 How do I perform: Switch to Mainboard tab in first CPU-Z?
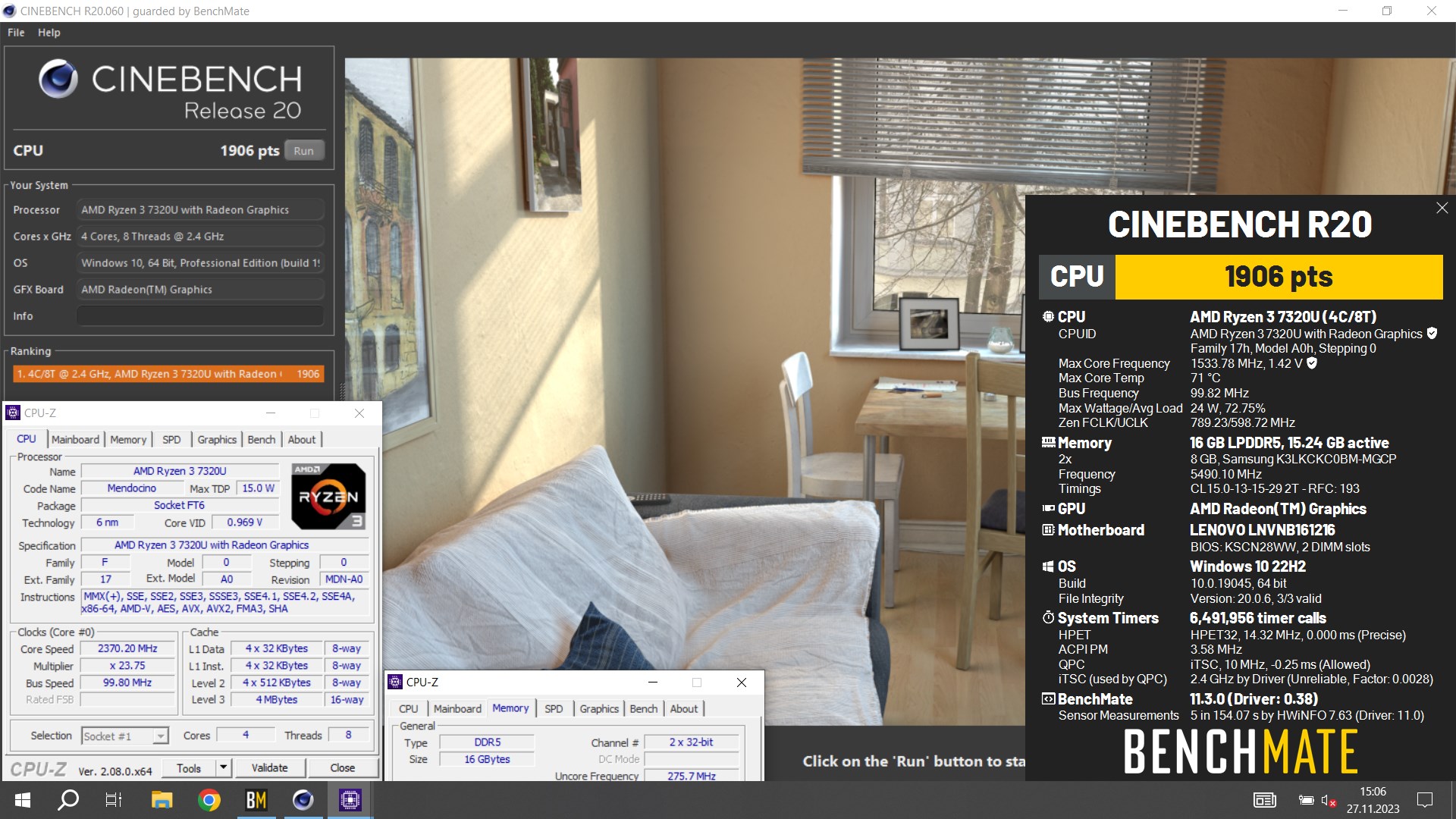pos(75,439)
